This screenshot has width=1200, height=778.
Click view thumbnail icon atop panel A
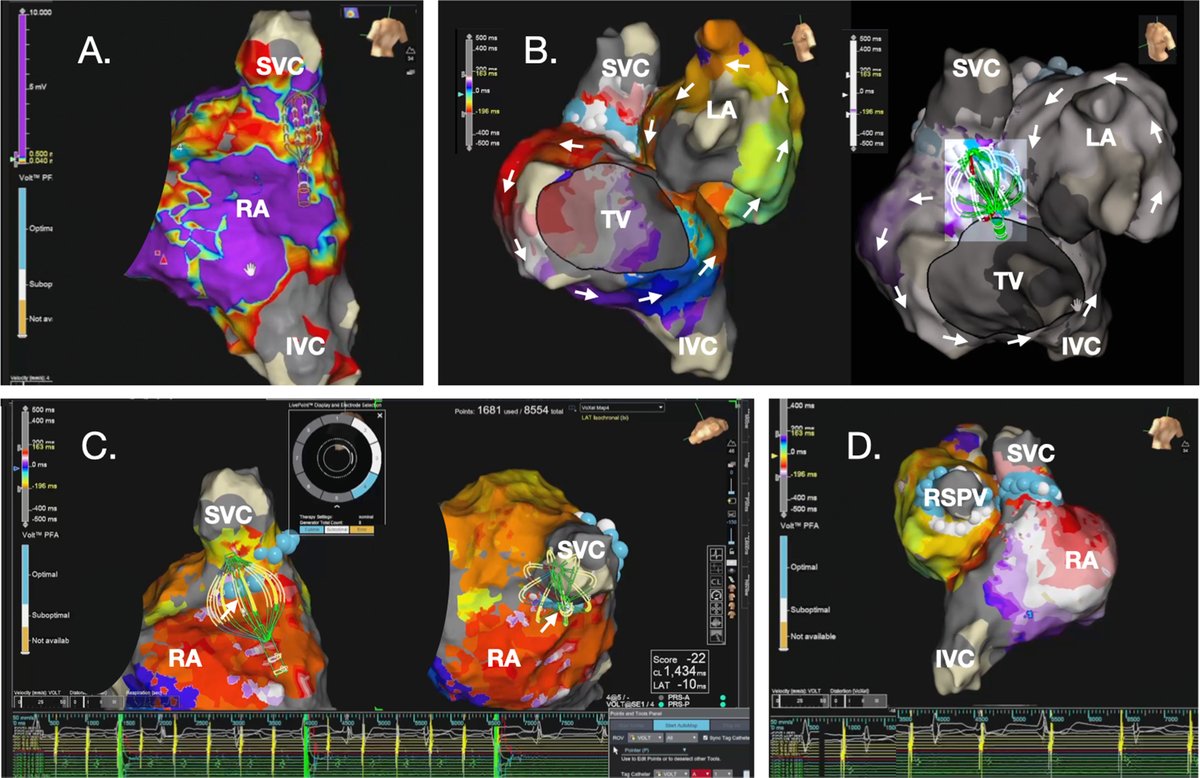click(351, 13)
